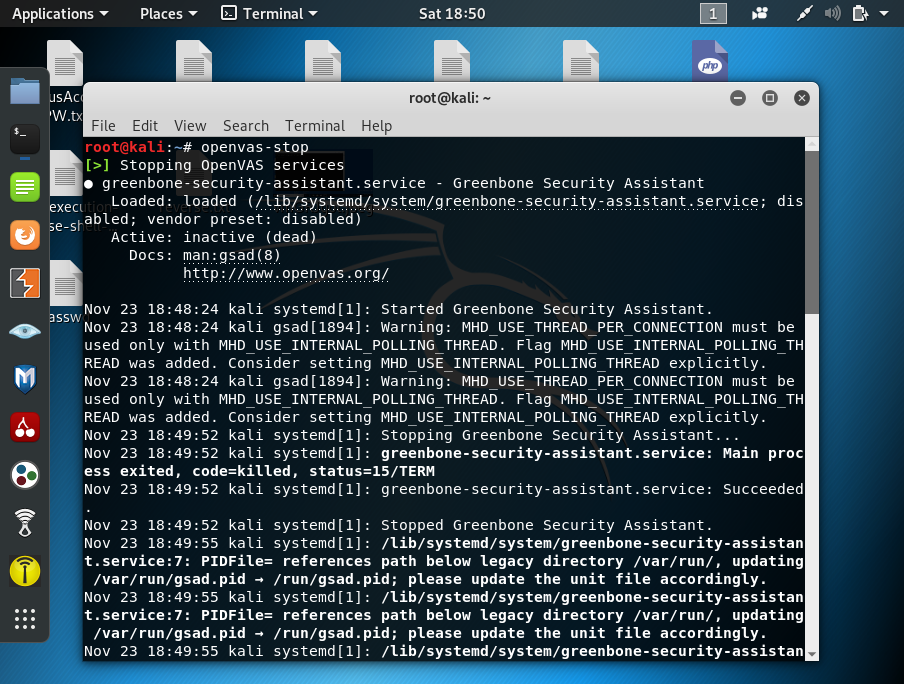
Task: Click 'Stopping OpenVAS services' text
Action: (x=232, y=165)
